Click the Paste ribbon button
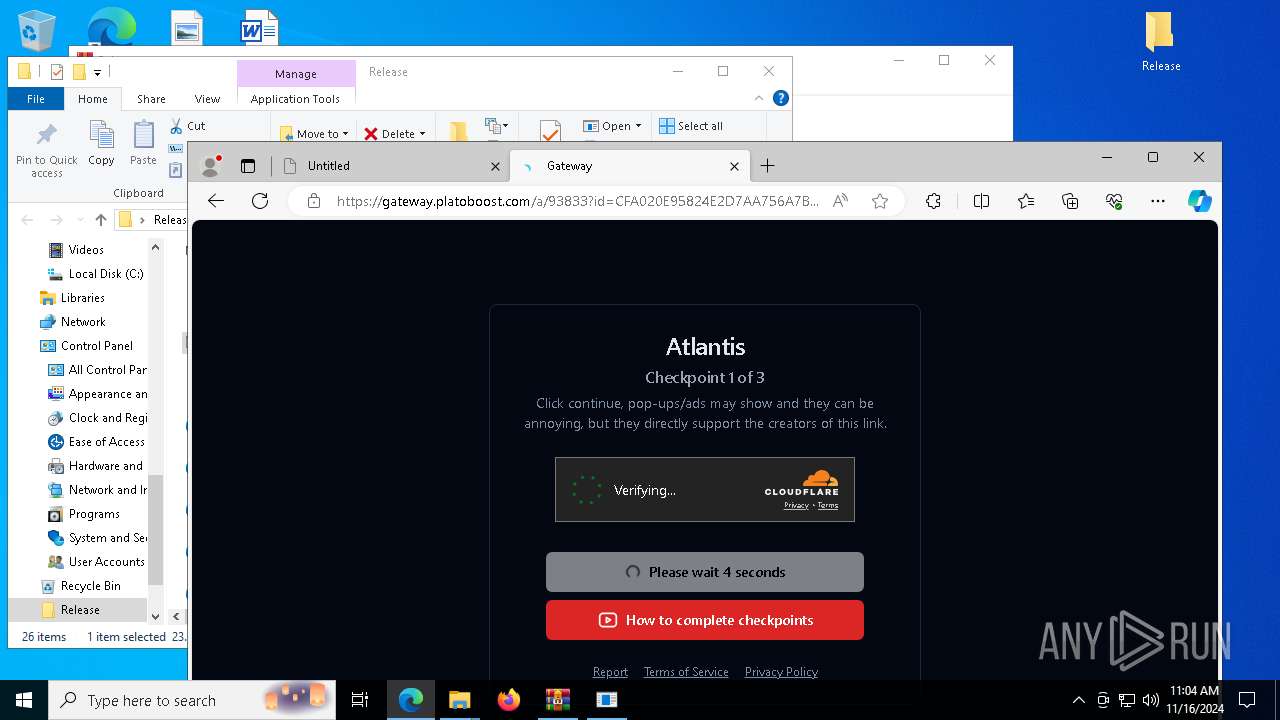This screenshot has height=720, width=1280. point(143,143)
